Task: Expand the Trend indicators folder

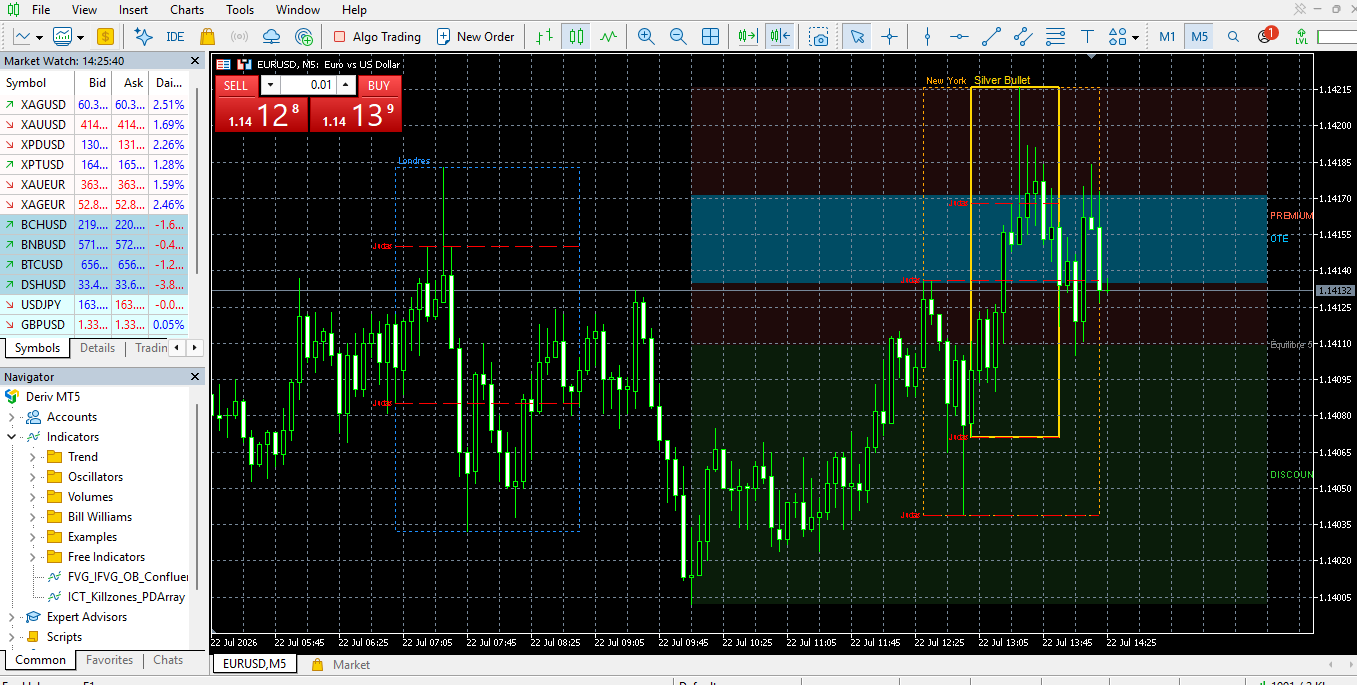Action: (x=32, y=457)
